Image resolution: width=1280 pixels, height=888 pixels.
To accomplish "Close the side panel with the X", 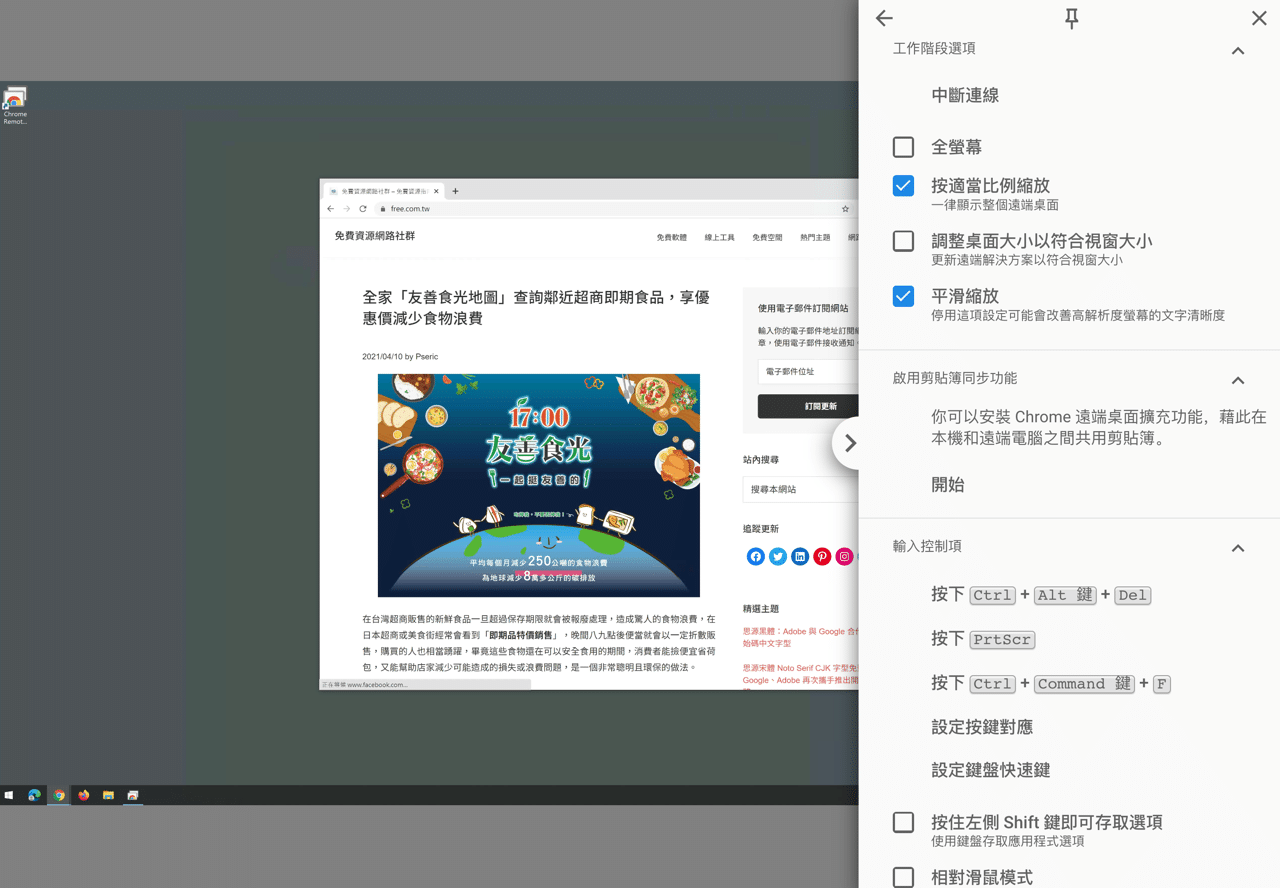I will click(1259, 18).
